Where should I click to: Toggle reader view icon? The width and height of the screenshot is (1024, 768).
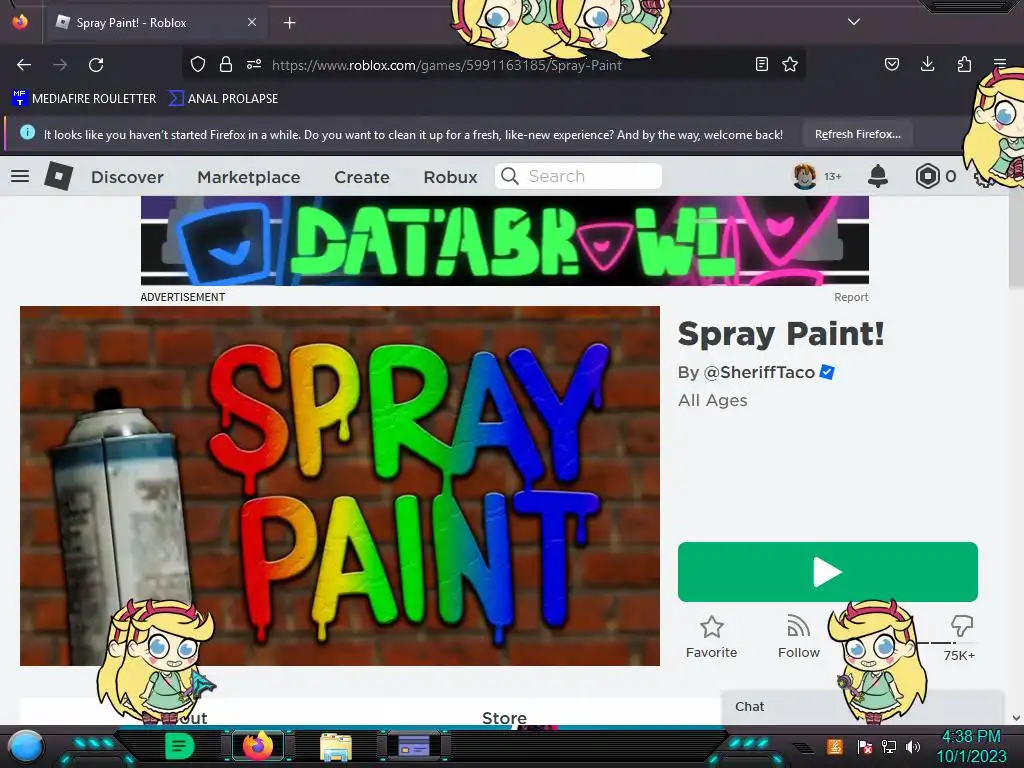[x=761, y=64]
